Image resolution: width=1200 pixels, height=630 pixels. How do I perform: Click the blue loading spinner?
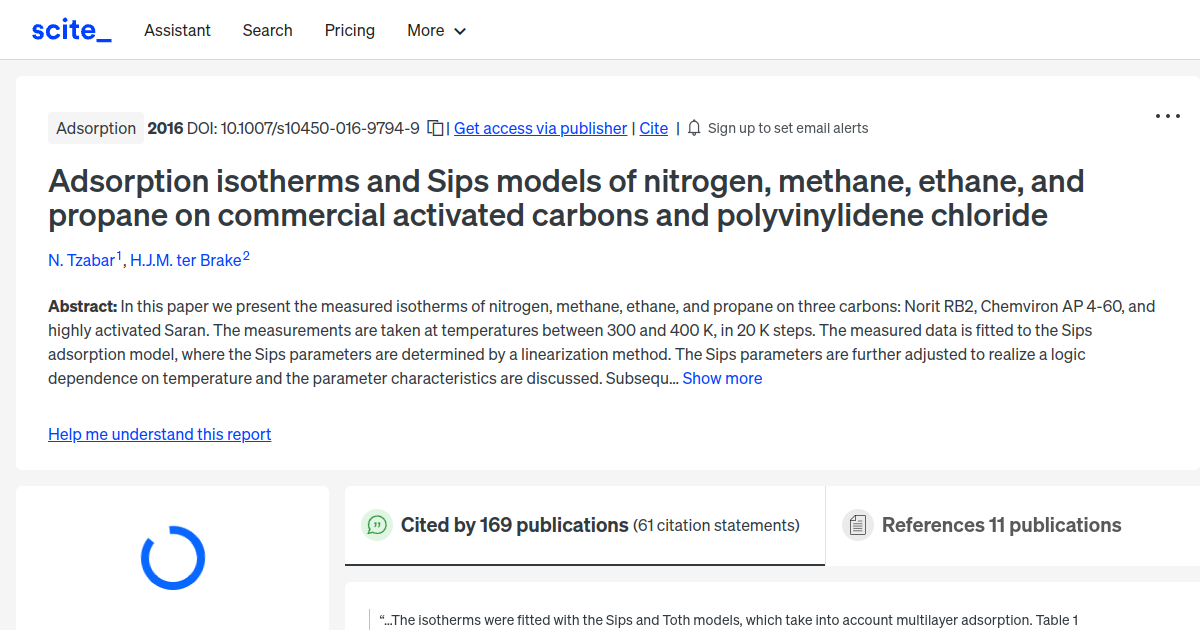point(172,558)
